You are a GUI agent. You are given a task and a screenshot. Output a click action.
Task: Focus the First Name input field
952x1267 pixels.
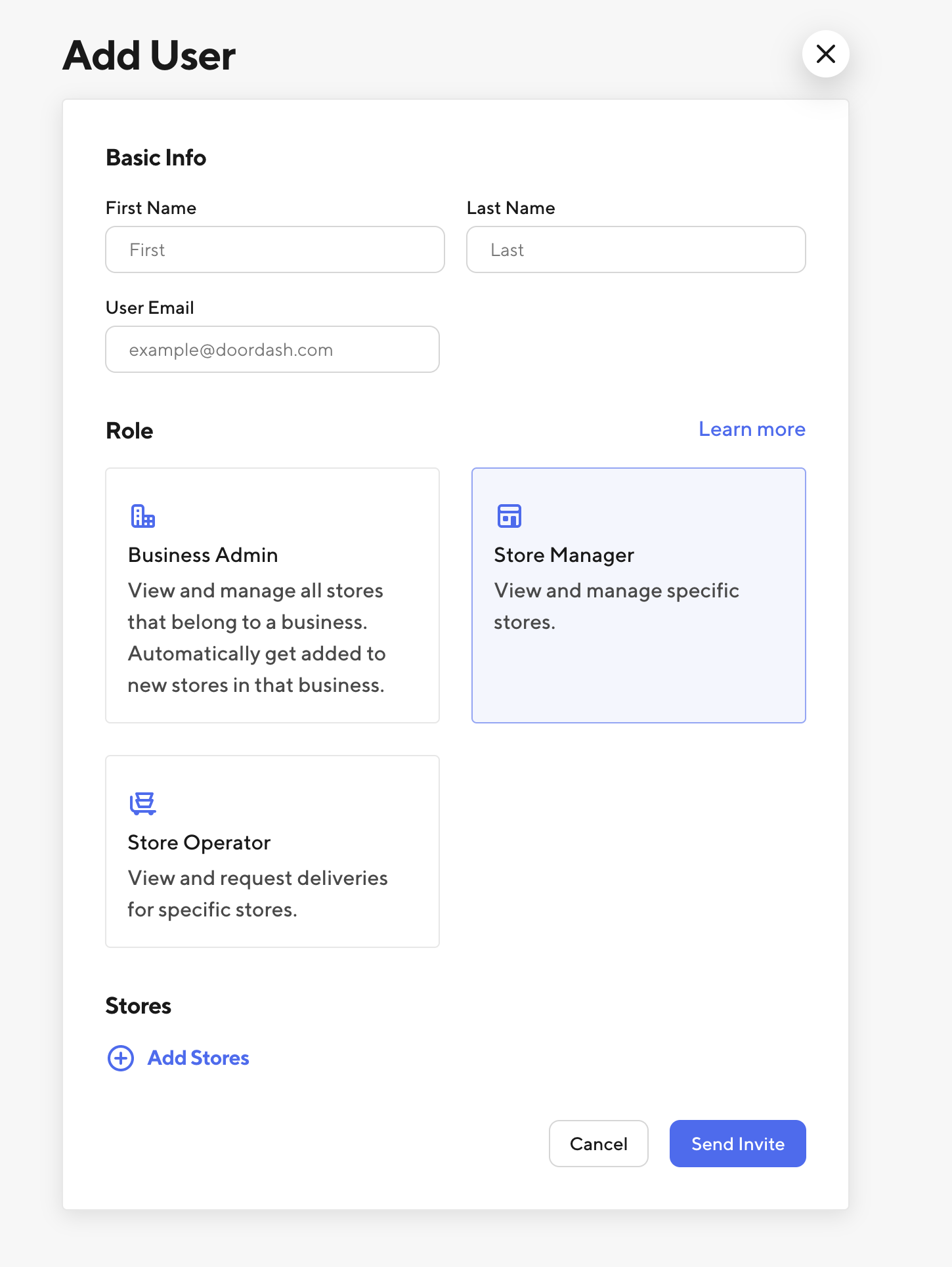pos(275,250)
